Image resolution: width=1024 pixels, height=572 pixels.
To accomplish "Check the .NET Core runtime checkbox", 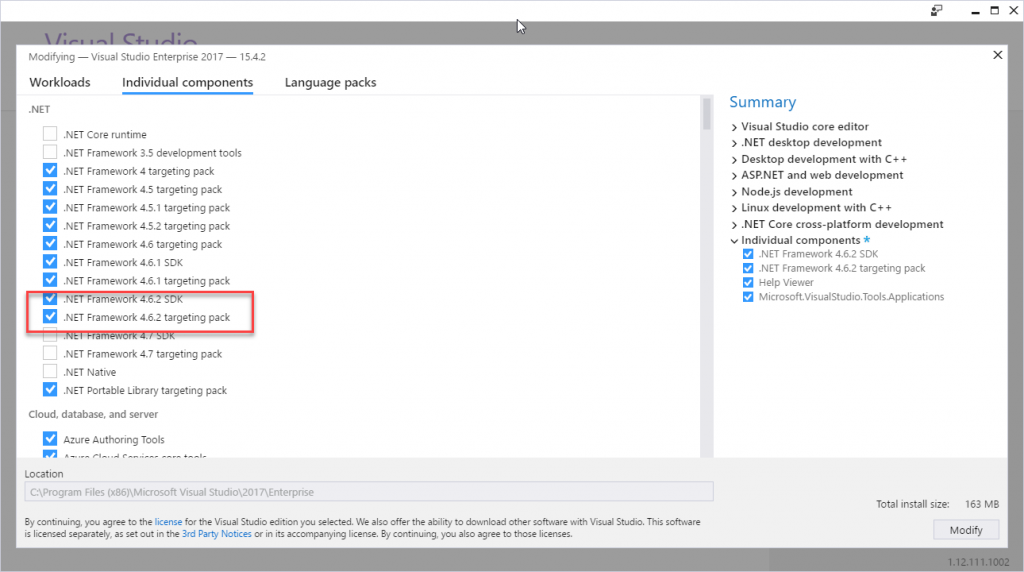I will [x=50, y=135].
